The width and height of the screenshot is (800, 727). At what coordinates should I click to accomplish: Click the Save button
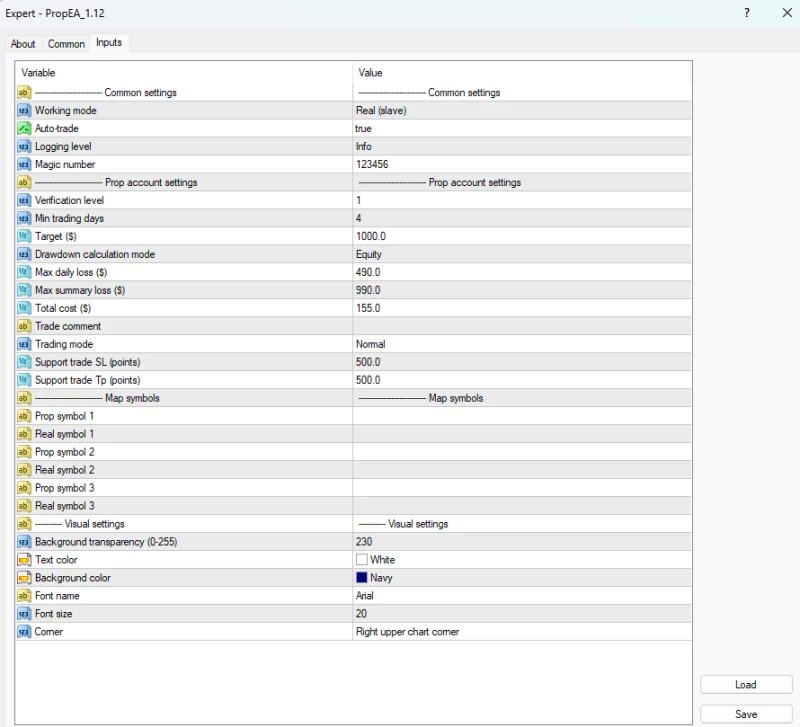coord(745,714)
